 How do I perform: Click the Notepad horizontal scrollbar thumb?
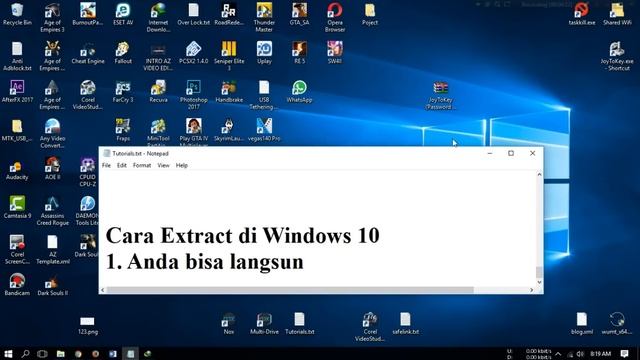[x=290, y=290]
